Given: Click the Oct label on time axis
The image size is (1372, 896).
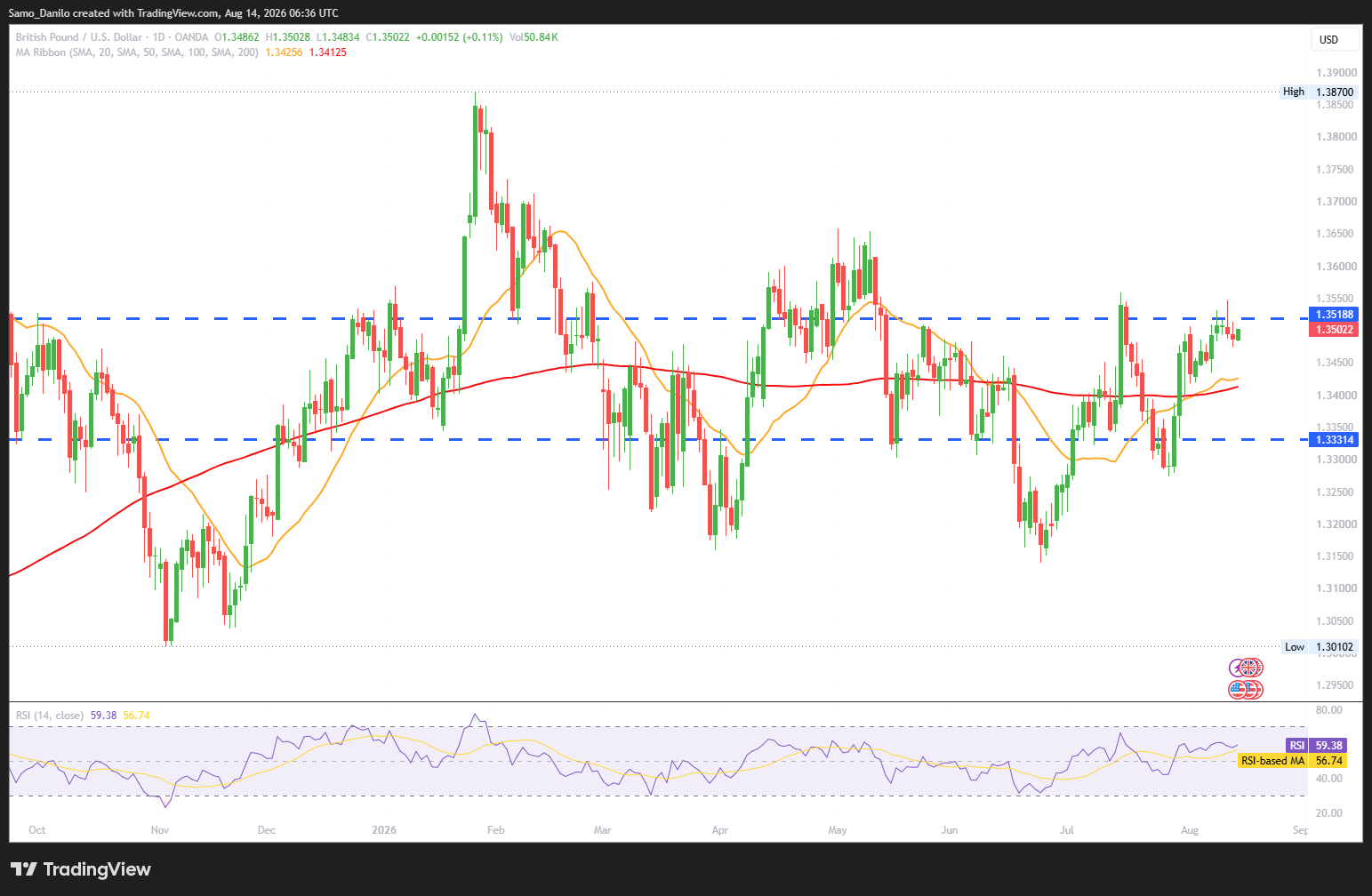Looking at the screenshot, I should pyautogui.click(x=37, y=830).
